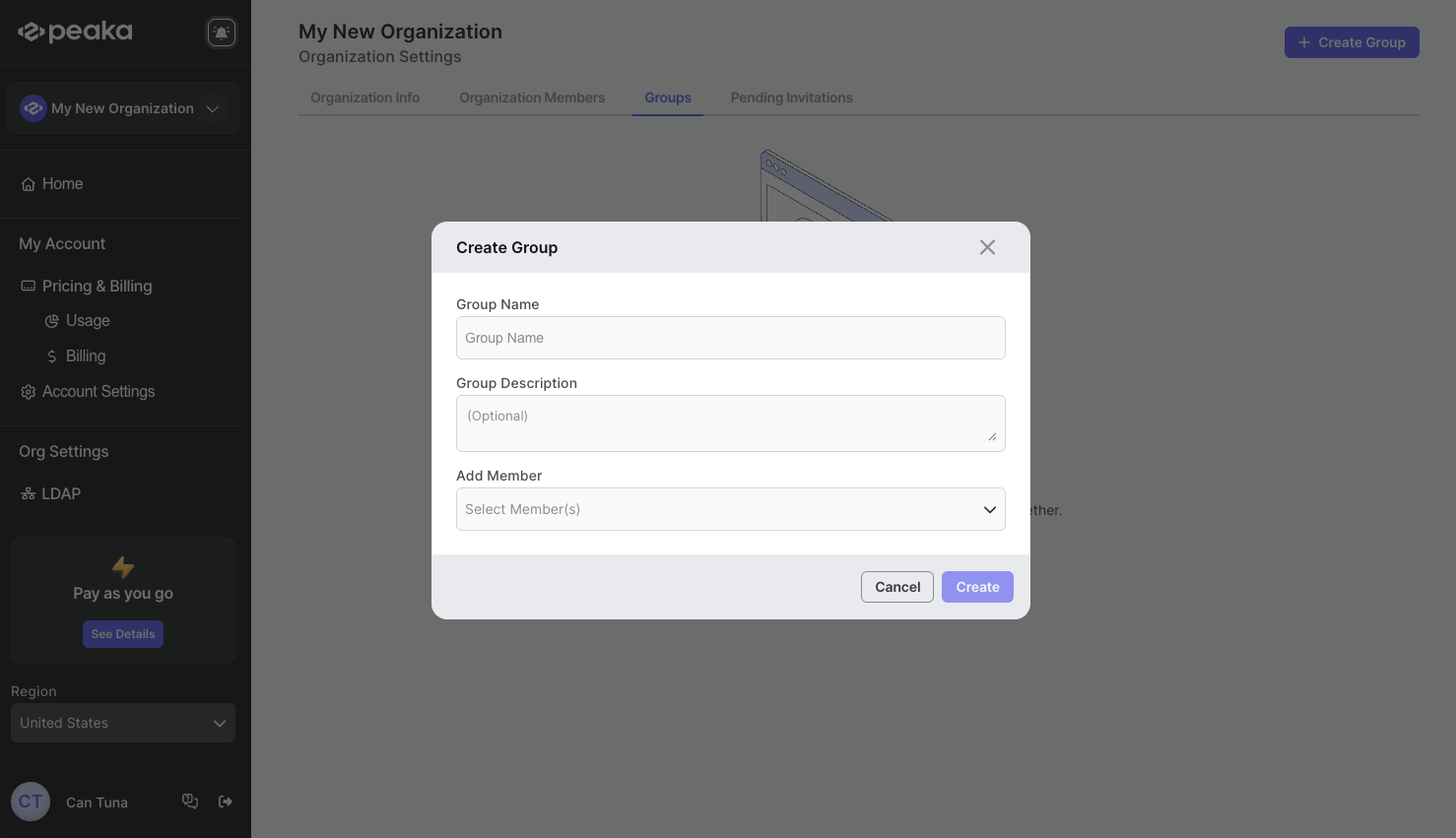Click the Create button in the dialog
The height and width of the screenshot is (838, 1456).
point(976,586)
